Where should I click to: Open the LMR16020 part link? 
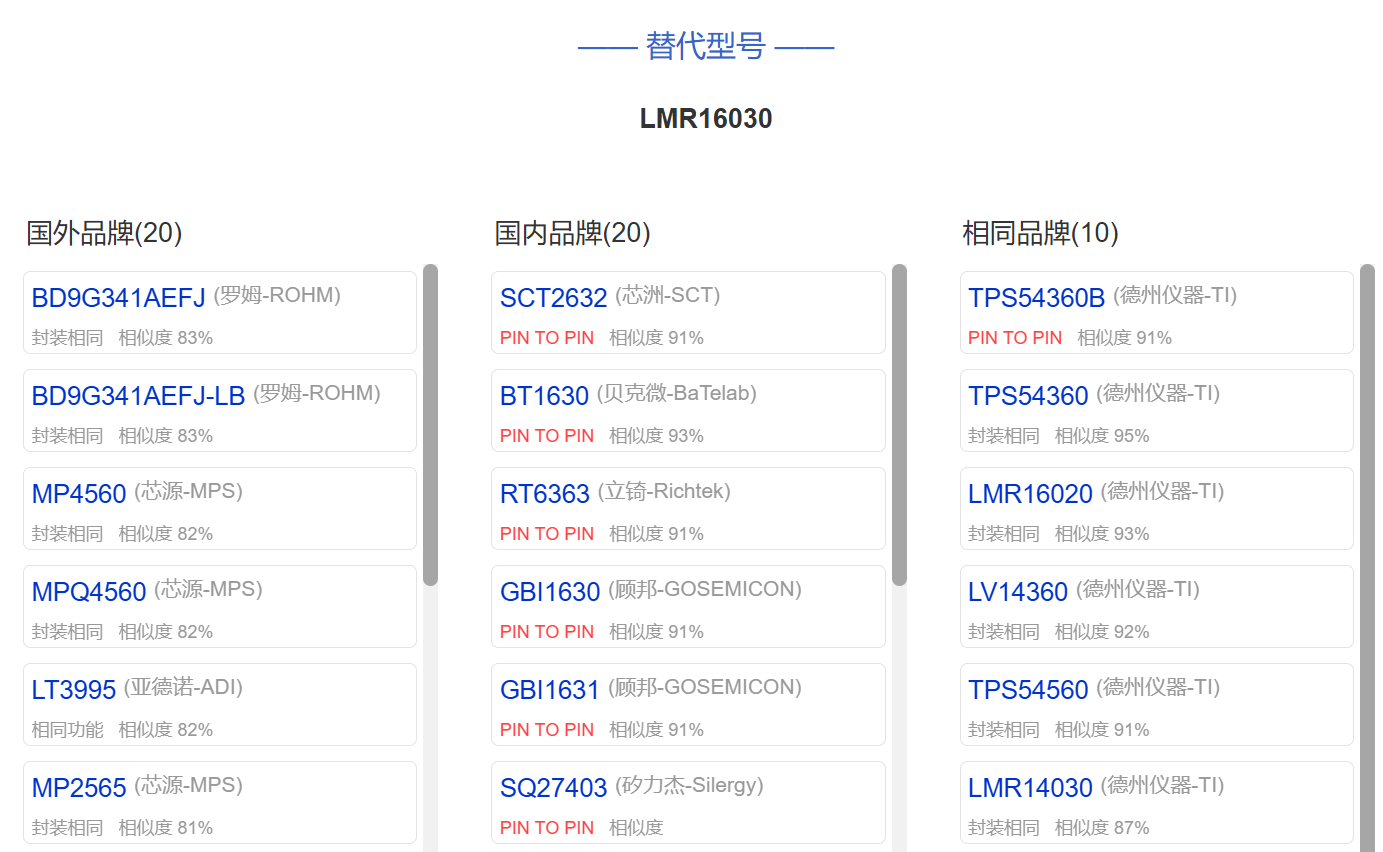tap(1030, 494)
